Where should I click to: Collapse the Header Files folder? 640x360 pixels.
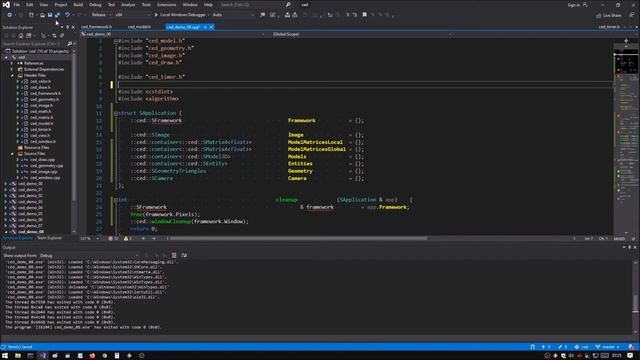coord(11,76)
